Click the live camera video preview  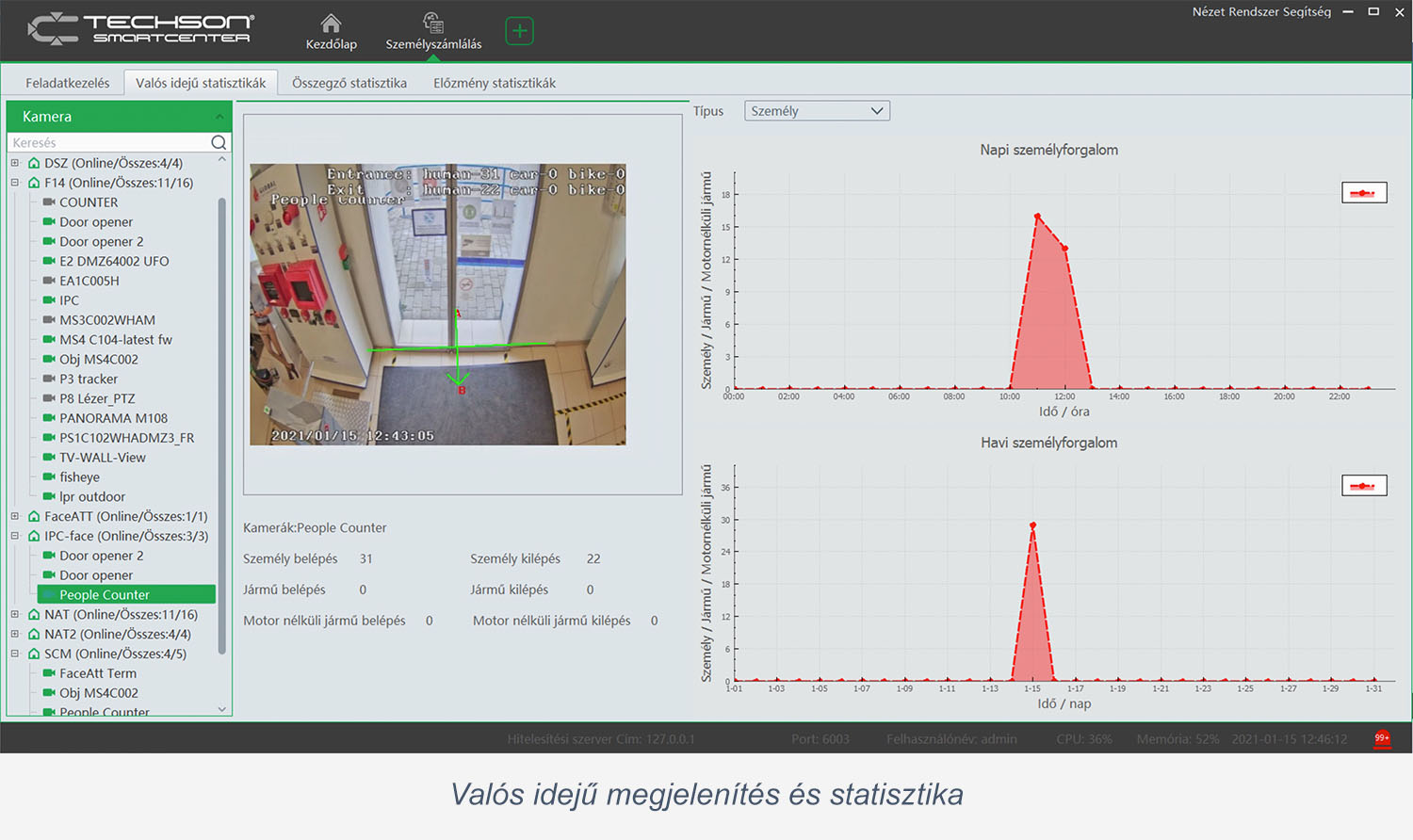click(437, 304)
